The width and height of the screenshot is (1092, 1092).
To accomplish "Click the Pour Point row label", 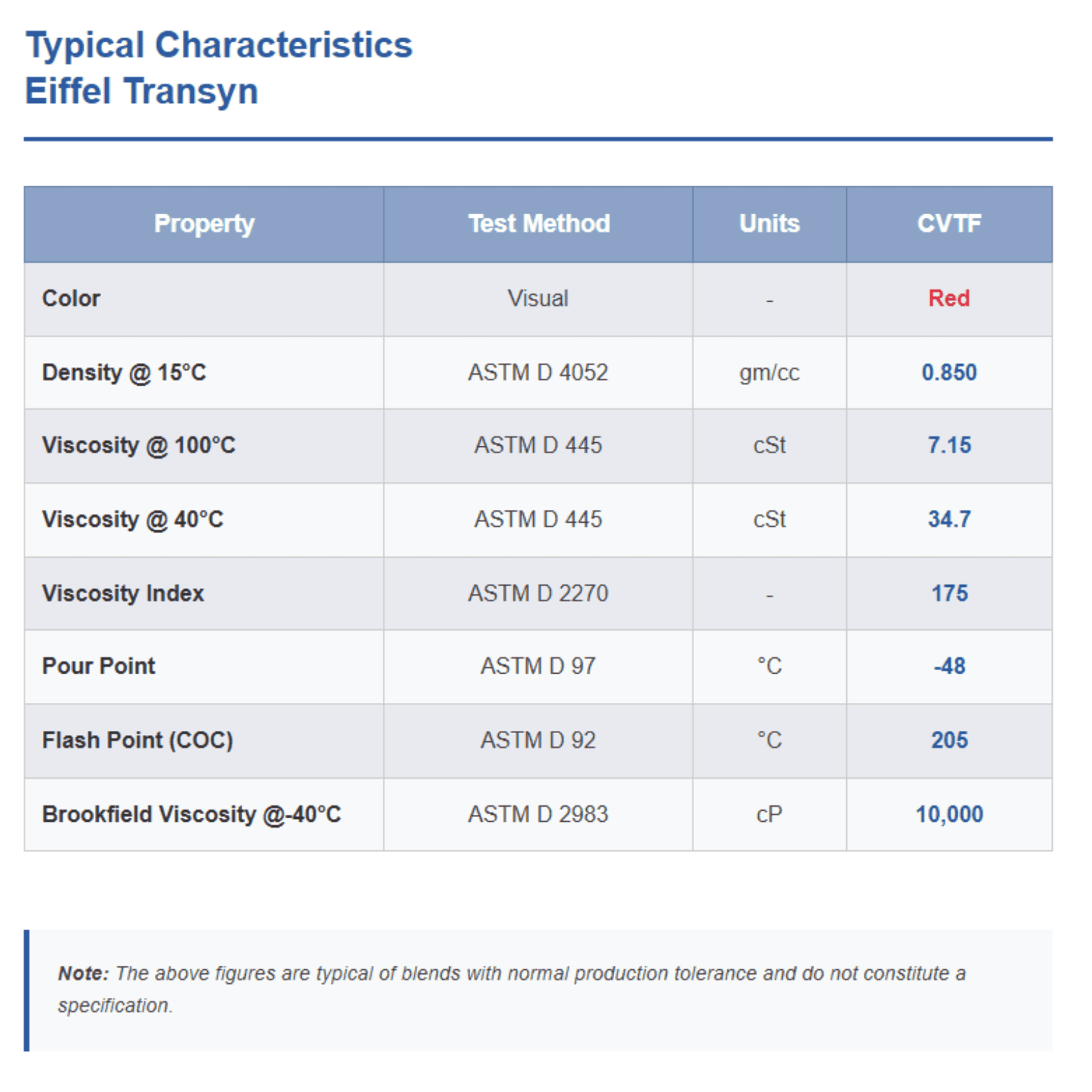I will 99,666.
